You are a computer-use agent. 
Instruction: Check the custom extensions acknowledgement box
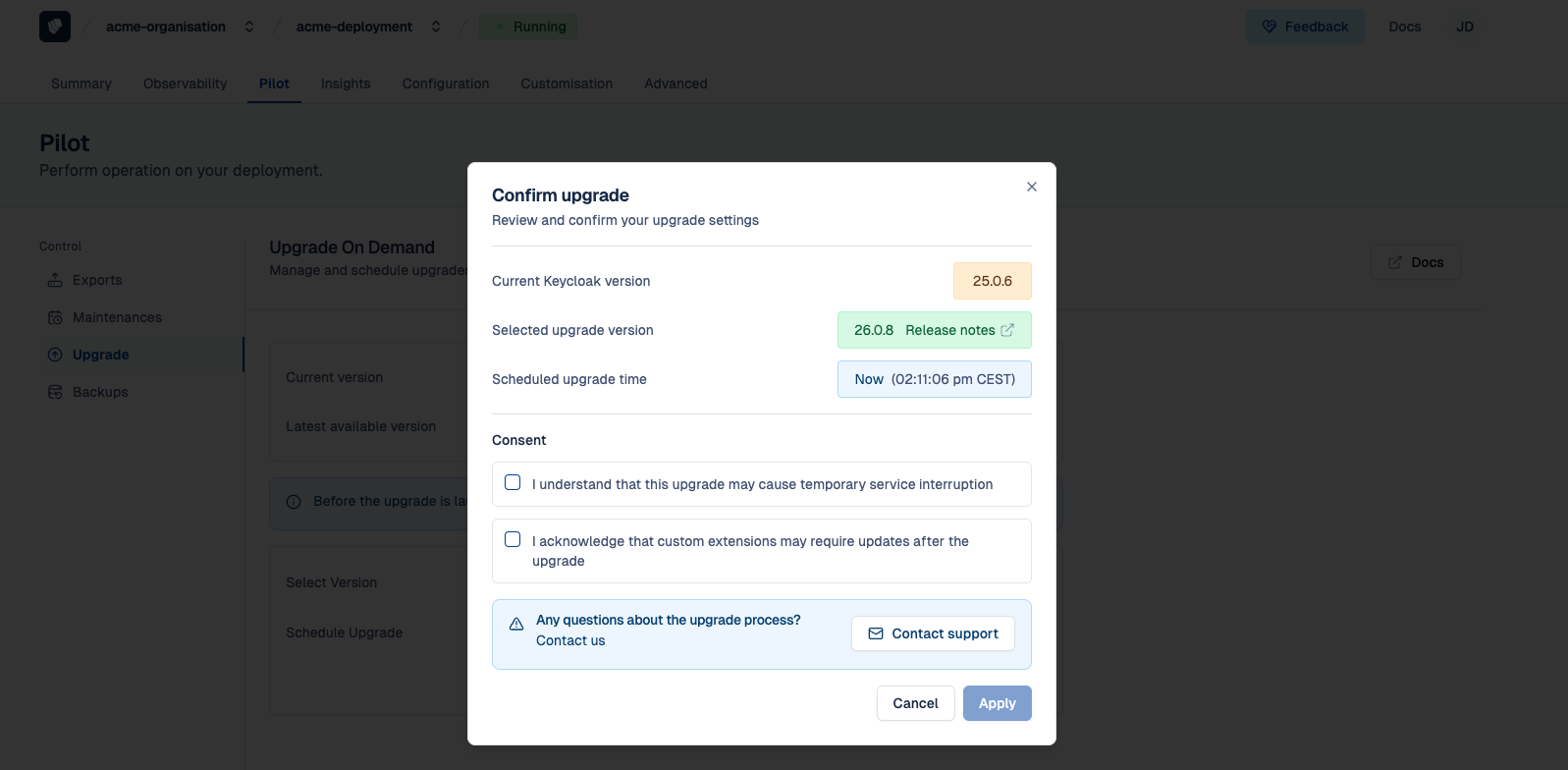[513, 539]
